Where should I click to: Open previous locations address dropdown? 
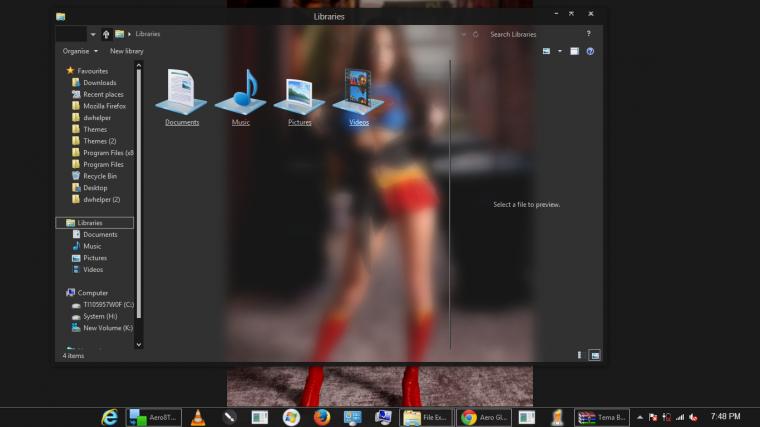(x=463, y=34)
